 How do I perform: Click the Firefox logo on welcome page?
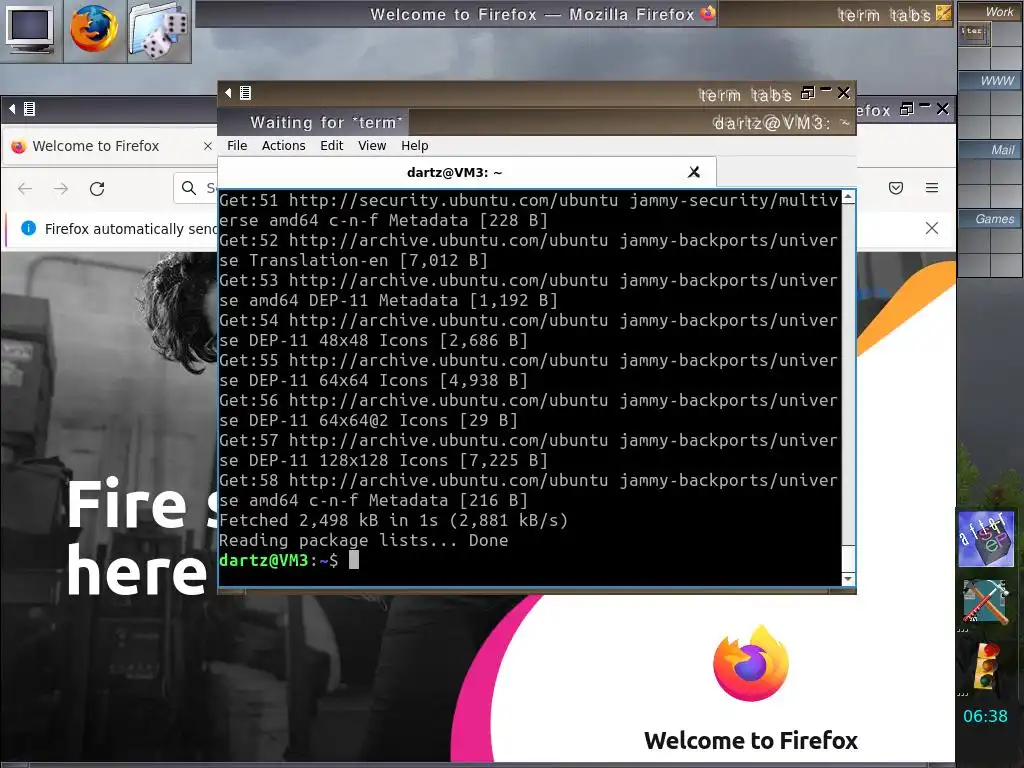point(751,664)
